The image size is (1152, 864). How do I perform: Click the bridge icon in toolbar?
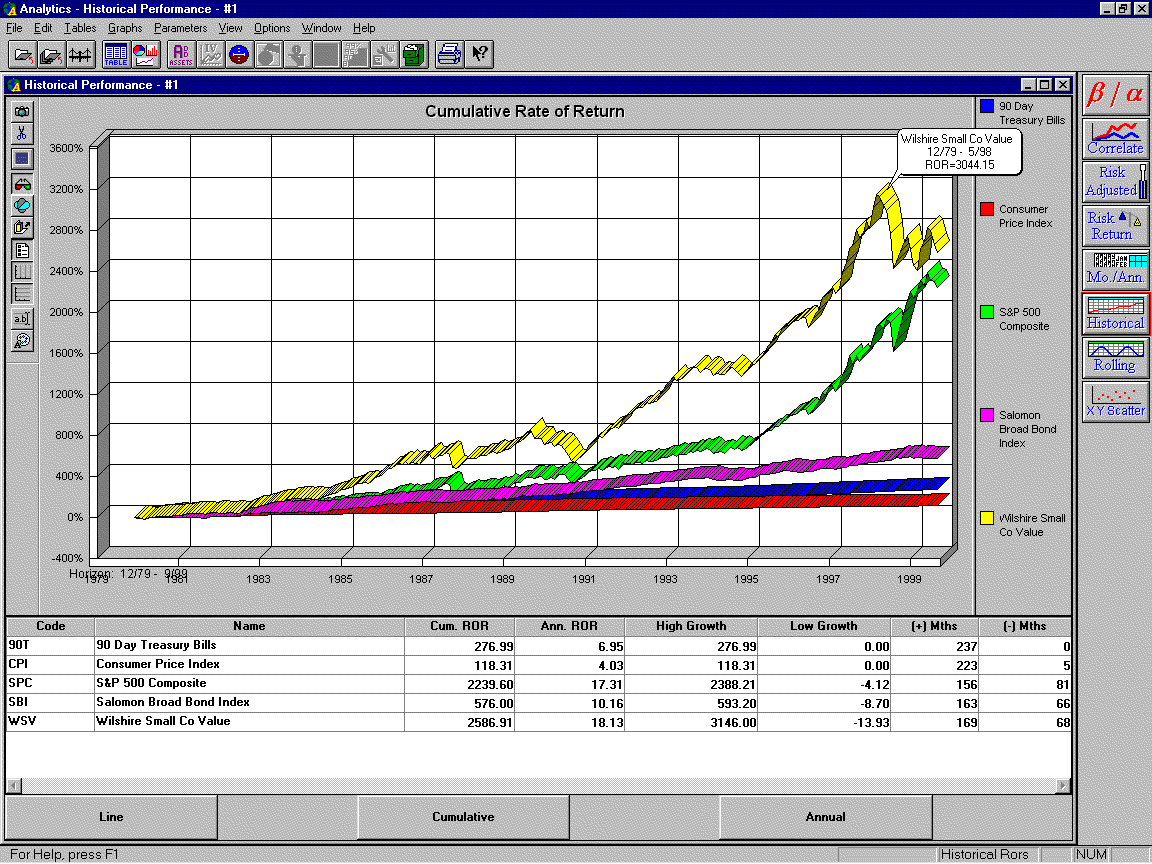pyautogui.click(x=79, y=54)
